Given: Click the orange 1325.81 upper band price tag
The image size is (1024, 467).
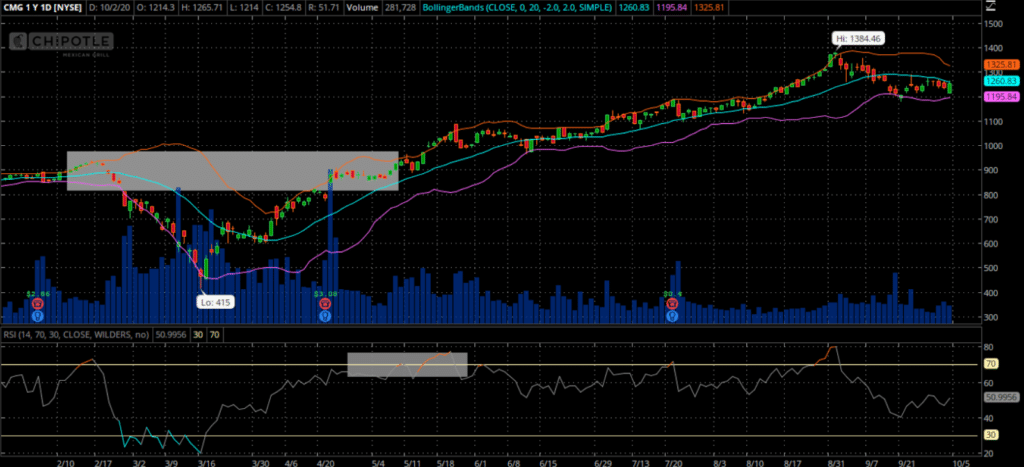Looking at the screenshot, I should tap(1000, 65).
